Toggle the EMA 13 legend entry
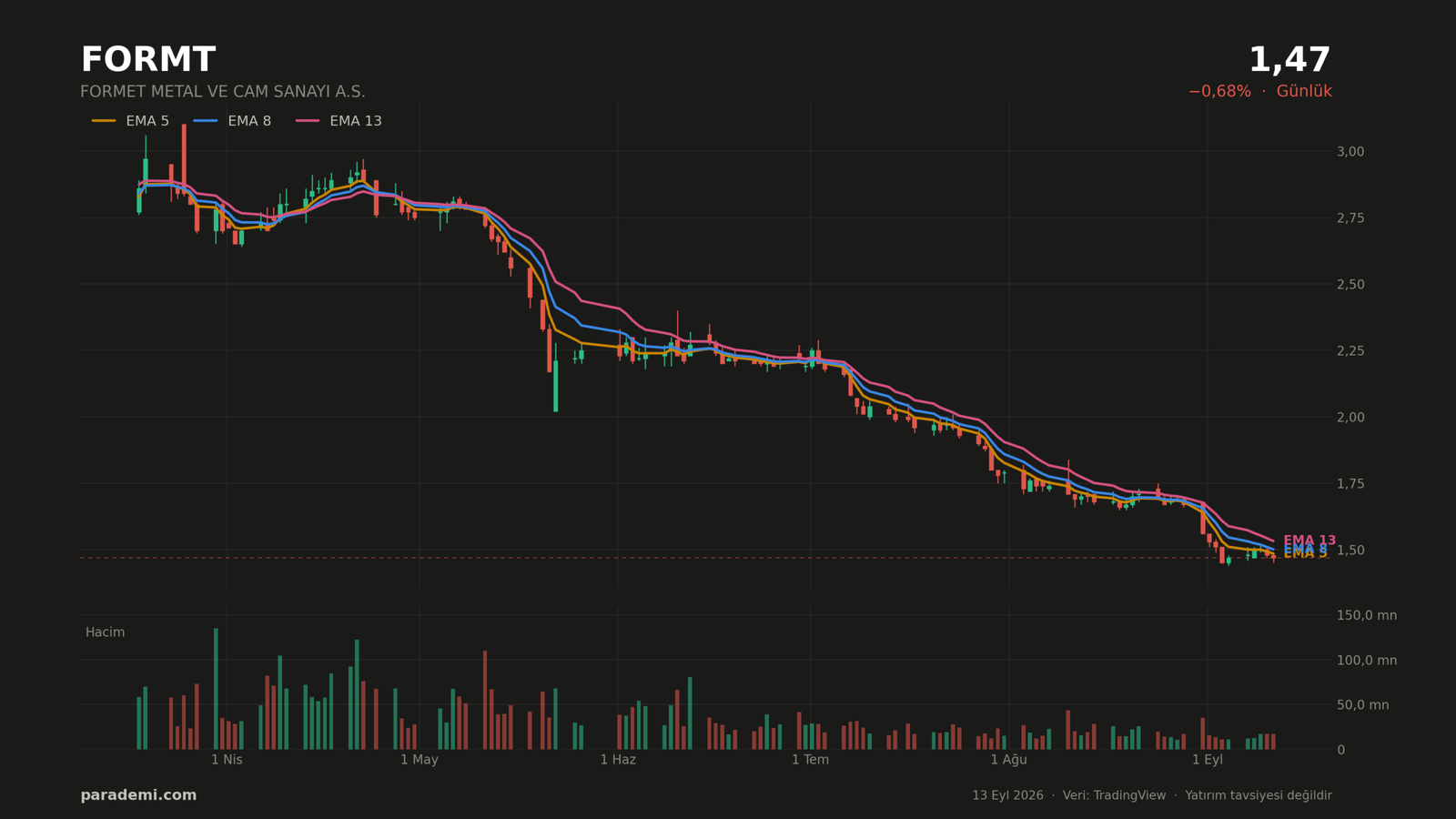Screen dimensions: 1456x819 [339, 121]
